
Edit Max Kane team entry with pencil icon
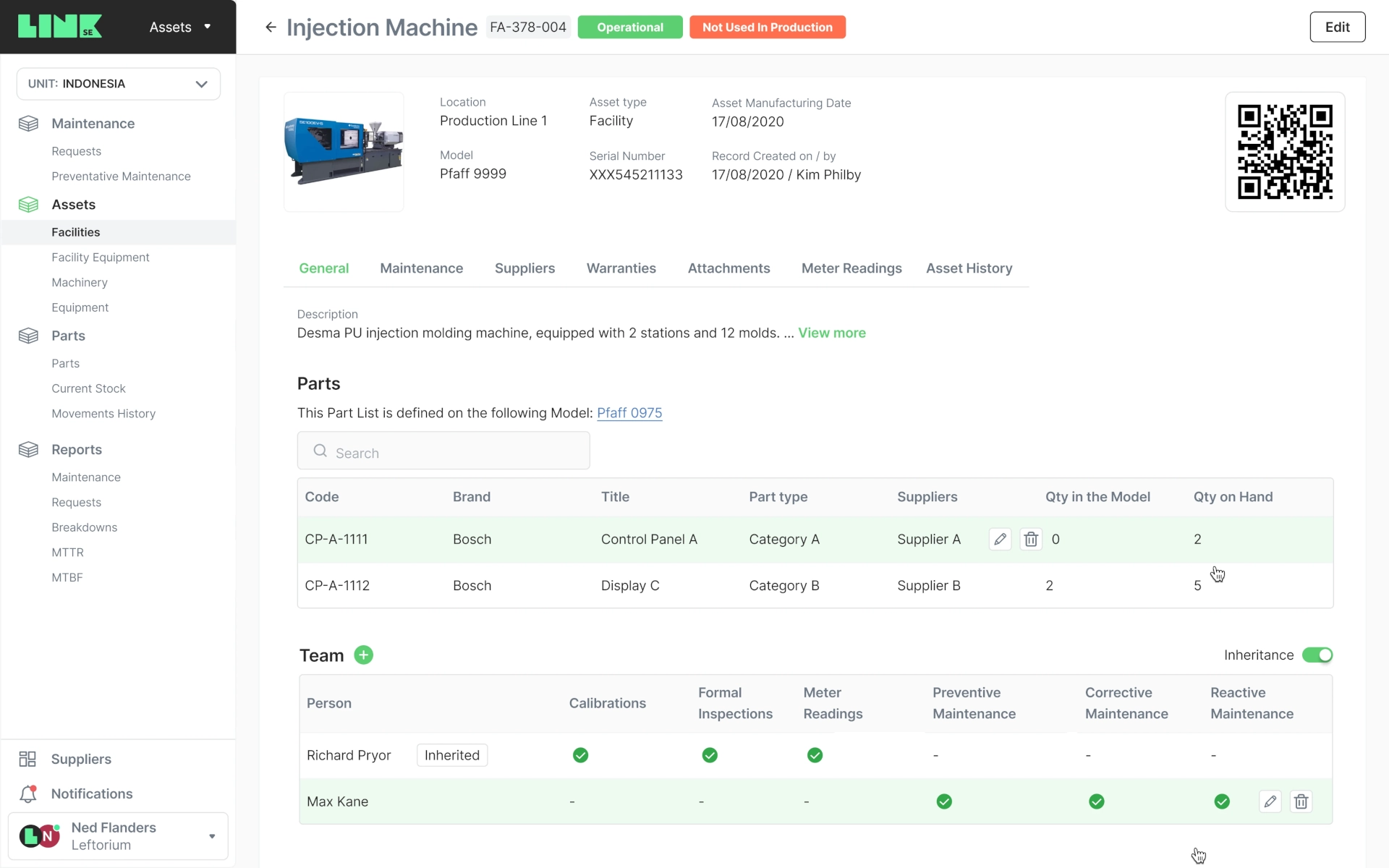point(1270,801)
